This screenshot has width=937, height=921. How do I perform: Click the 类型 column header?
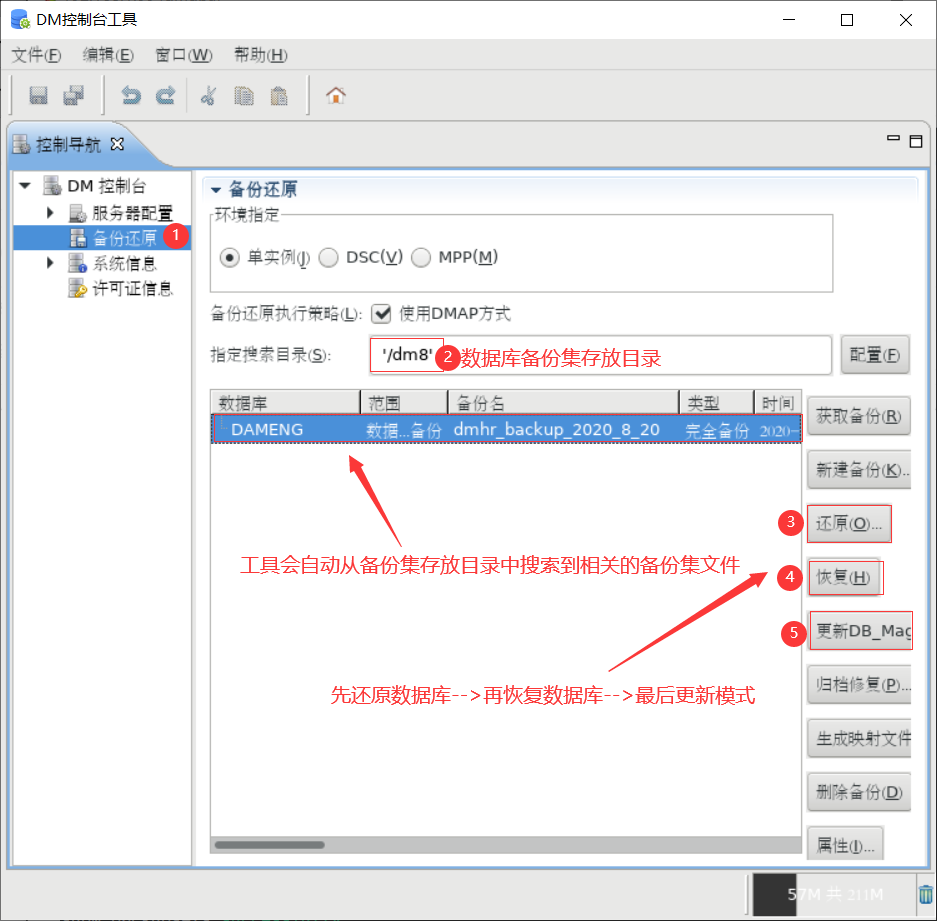[716, 403]
